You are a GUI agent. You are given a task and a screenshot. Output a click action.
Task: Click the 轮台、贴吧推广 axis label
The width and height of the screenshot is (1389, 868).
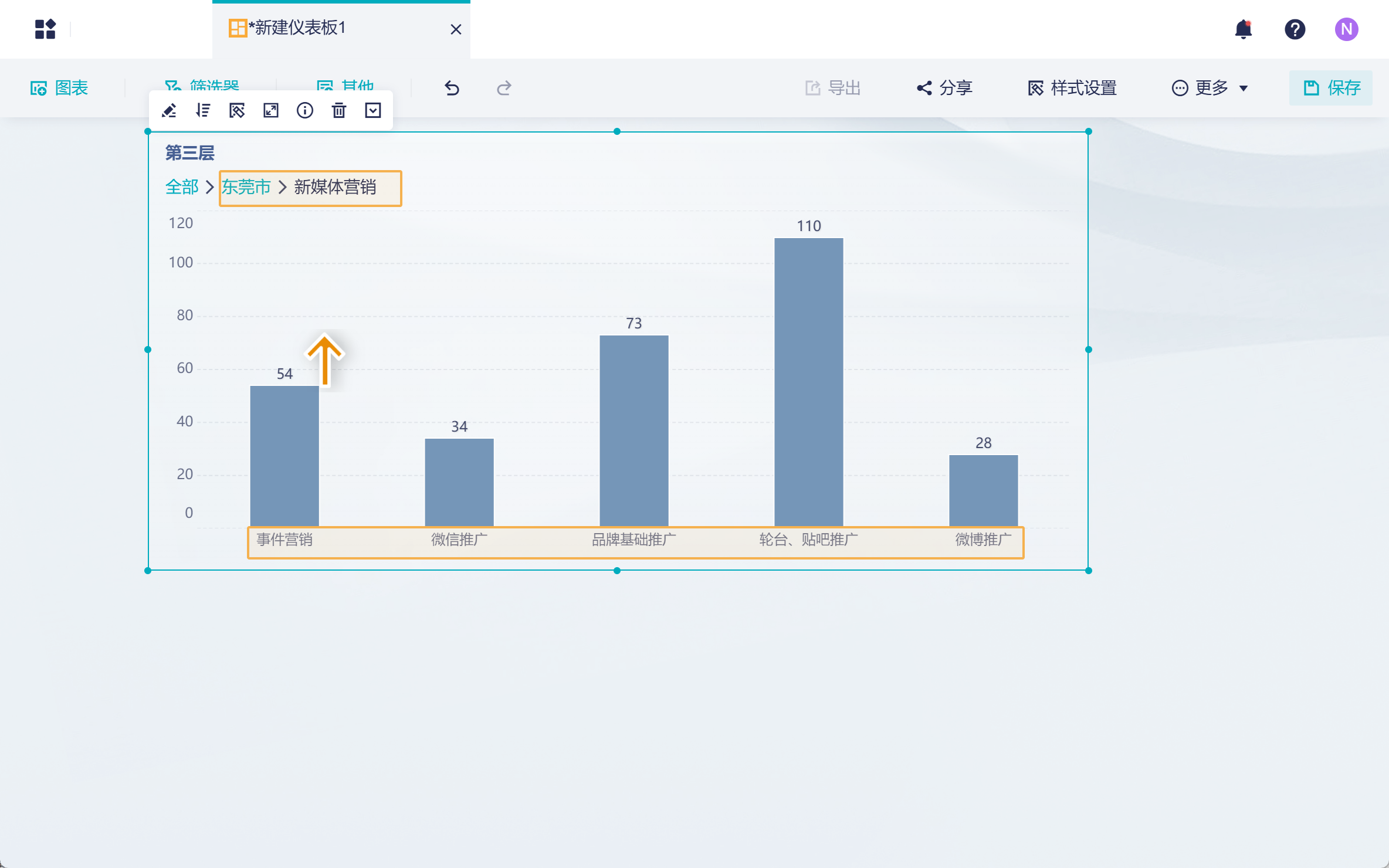pos(809,540)
